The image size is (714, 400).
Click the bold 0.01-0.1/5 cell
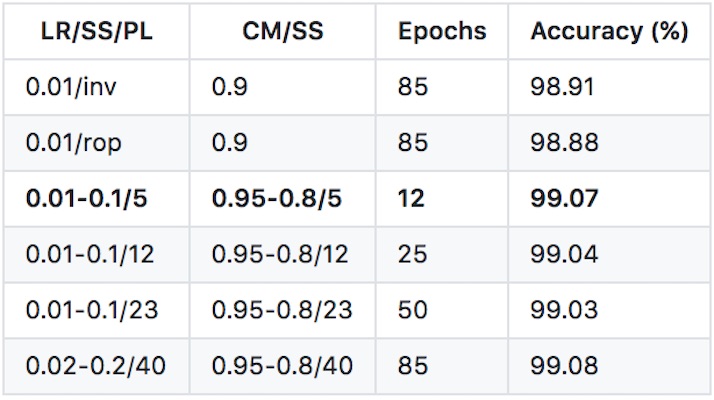coord(97,199)
